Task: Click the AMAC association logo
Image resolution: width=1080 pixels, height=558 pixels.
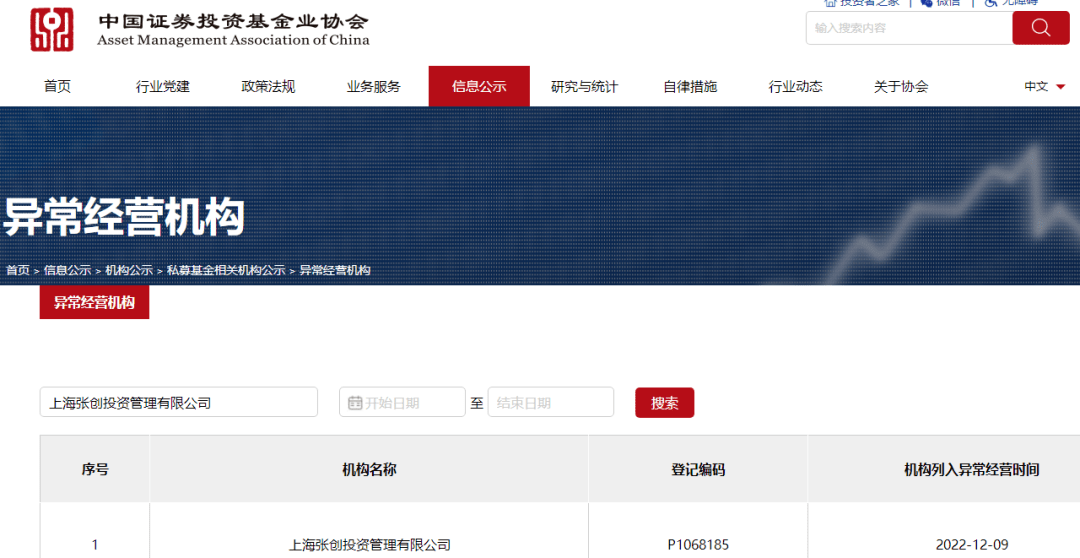Action: coord(52,30)
